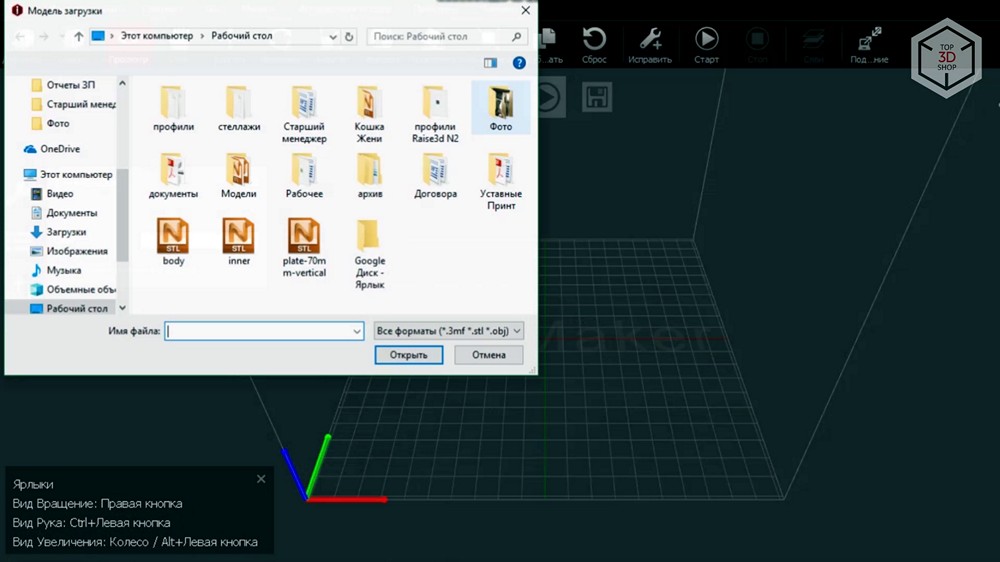Select the inner STL file
This screenshot has height=562, width=1000.
pos(239,242)
